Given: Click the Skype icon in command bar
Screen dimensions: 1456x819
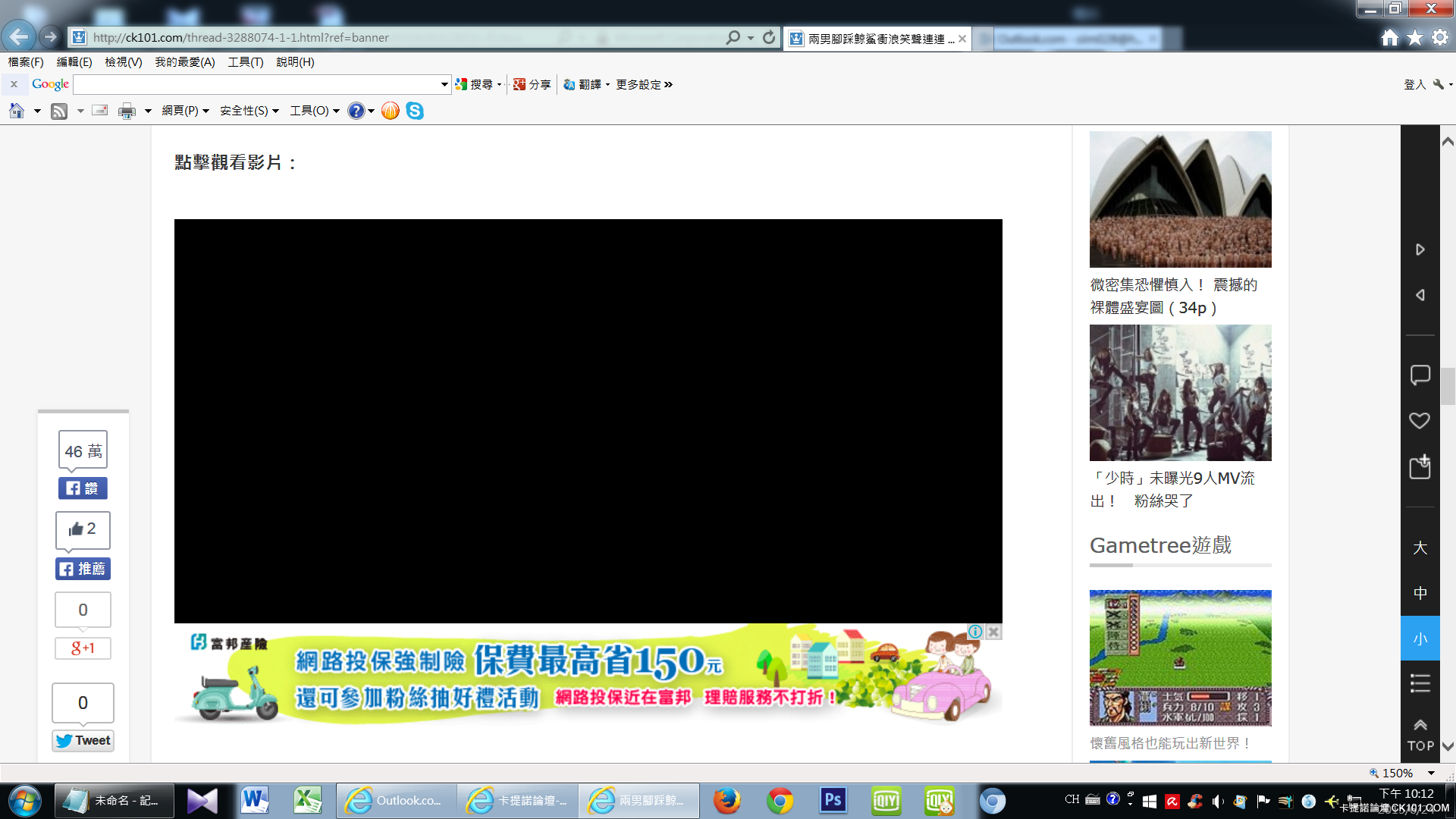Looking at the screenshot, I should [x=415, y=111].
